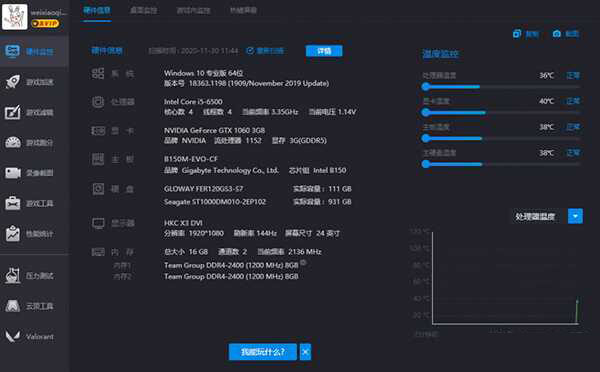Viewport: 600px width, 372px height.
Task: Open the chart performance statistics sidebar item
Action: pyautogui.click(x=34, y=233)
